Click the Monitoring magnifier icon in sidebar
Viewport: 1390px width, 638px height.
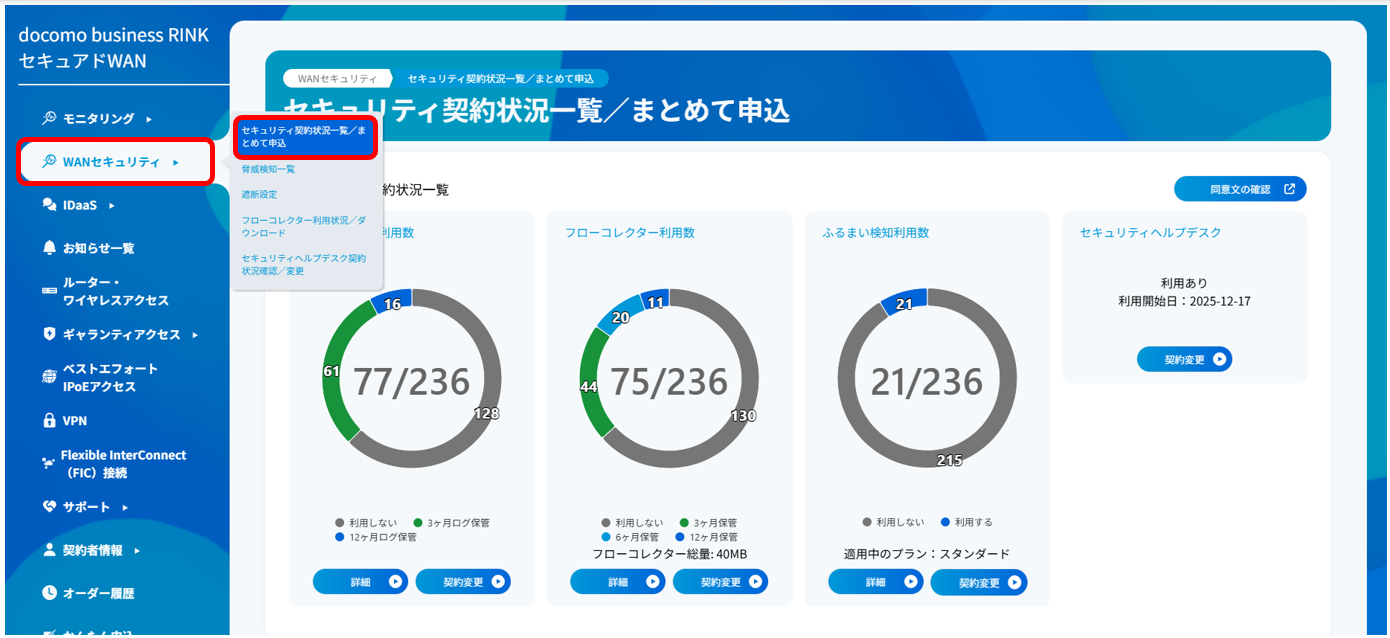click(49, 118)
